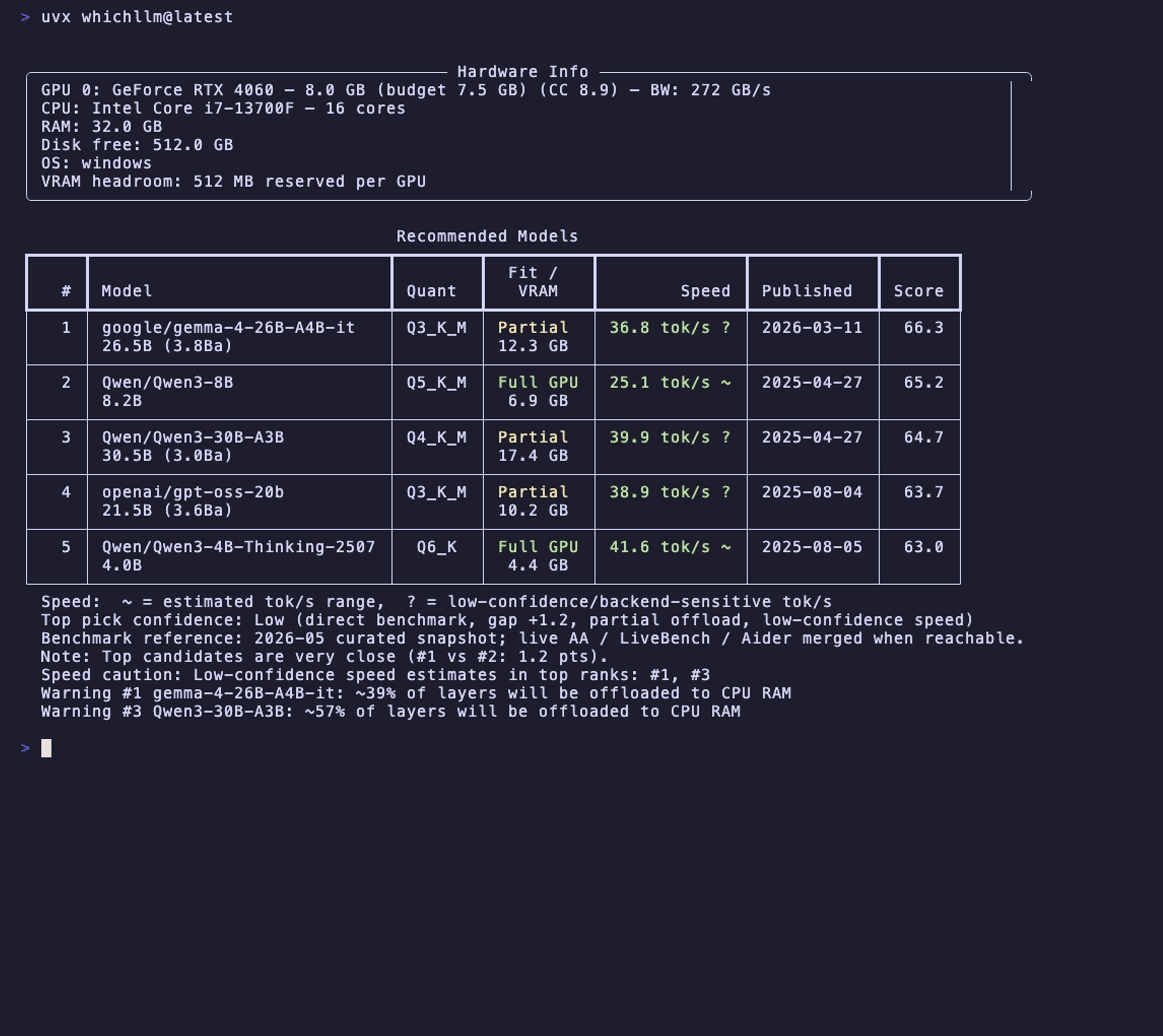
Task: Click the score 64.7
Action: coord(923,438)
